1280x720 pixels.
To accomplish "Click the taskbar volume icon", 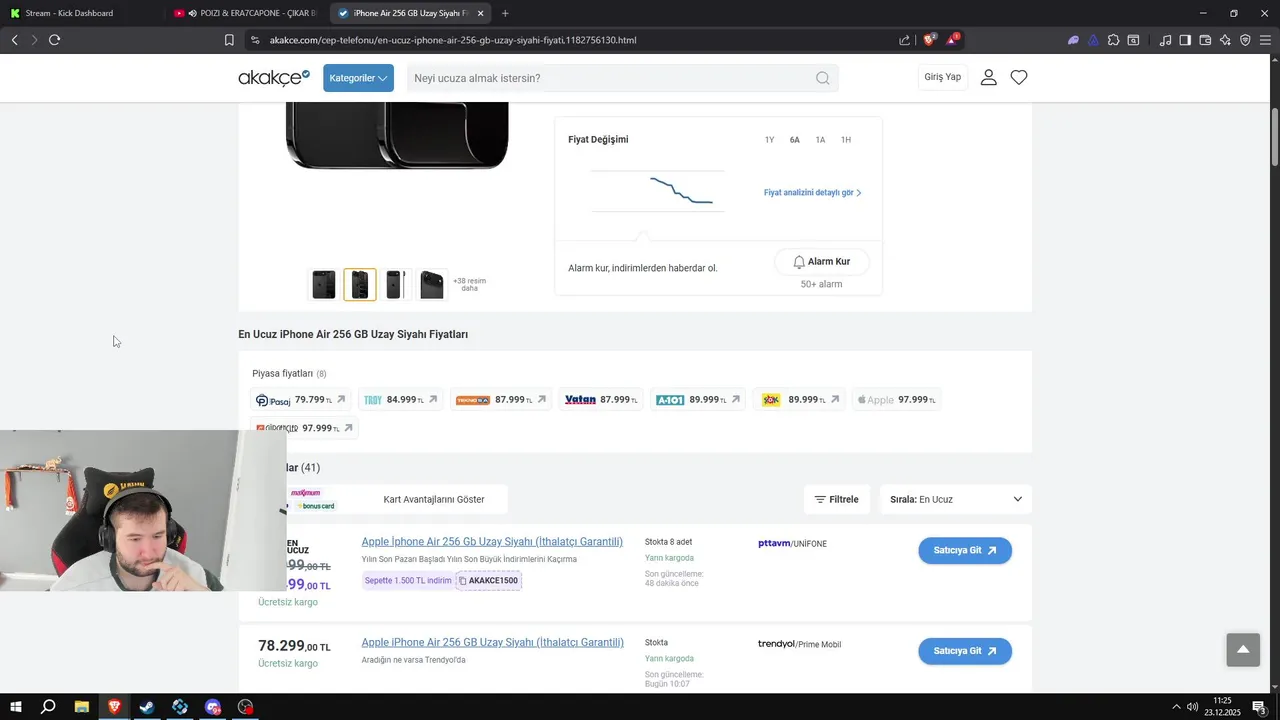I will tap(1192, 707).
